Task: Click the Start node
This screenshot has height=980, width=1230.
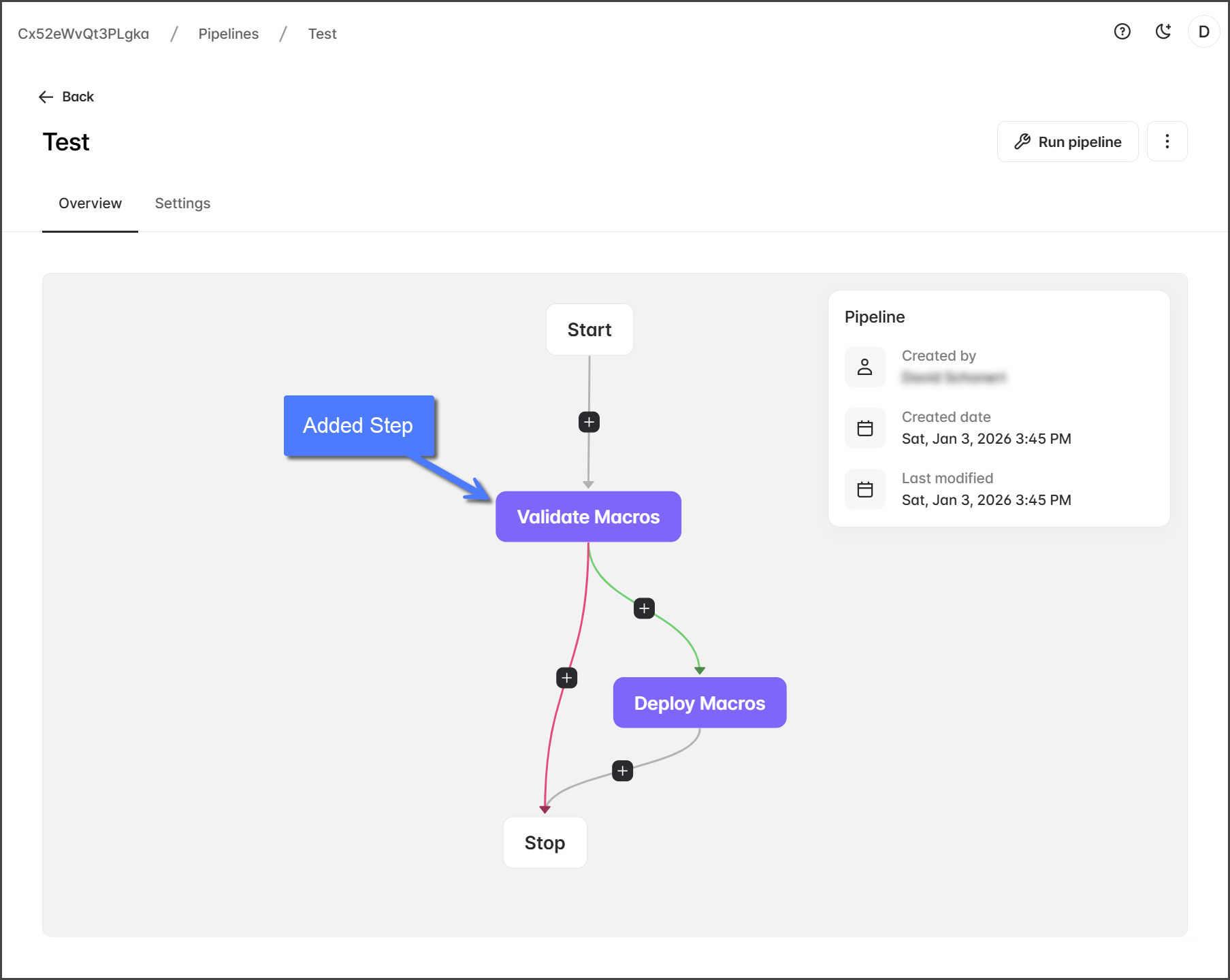Action: click(589, 330)
